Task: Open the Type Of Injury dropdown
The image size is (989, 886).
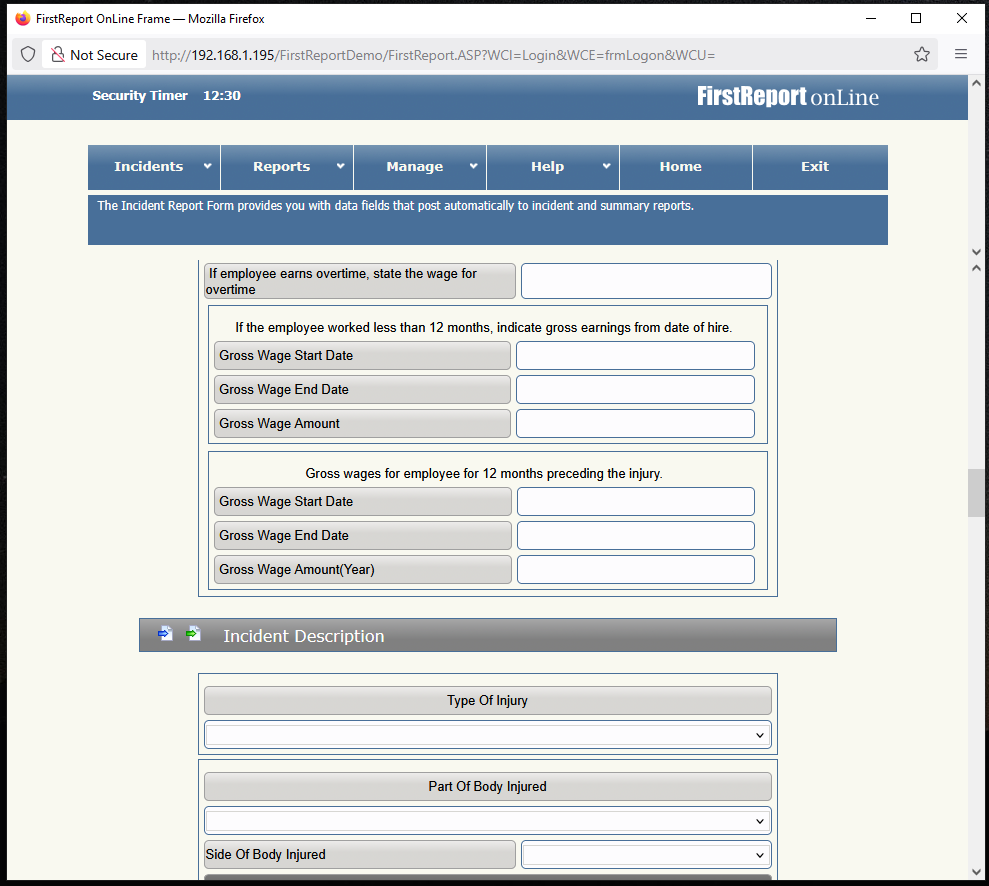Action: tap(487, 735)
